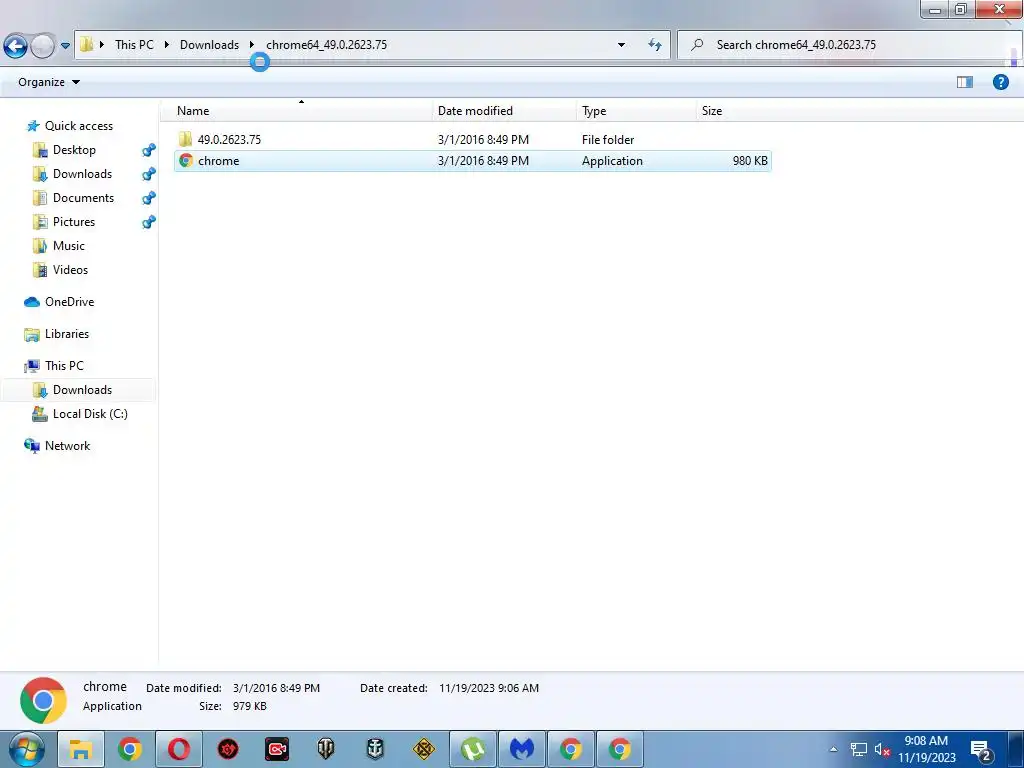Click the chrome file's 980 KB size
This screenshot has height=768, width=1024.
coord(750,161)
